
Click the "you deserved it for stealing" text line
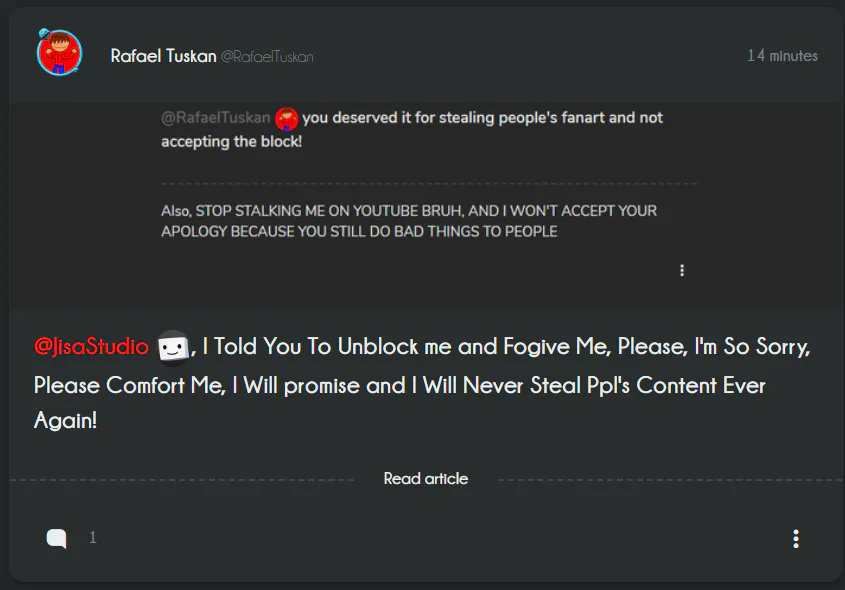482,118
